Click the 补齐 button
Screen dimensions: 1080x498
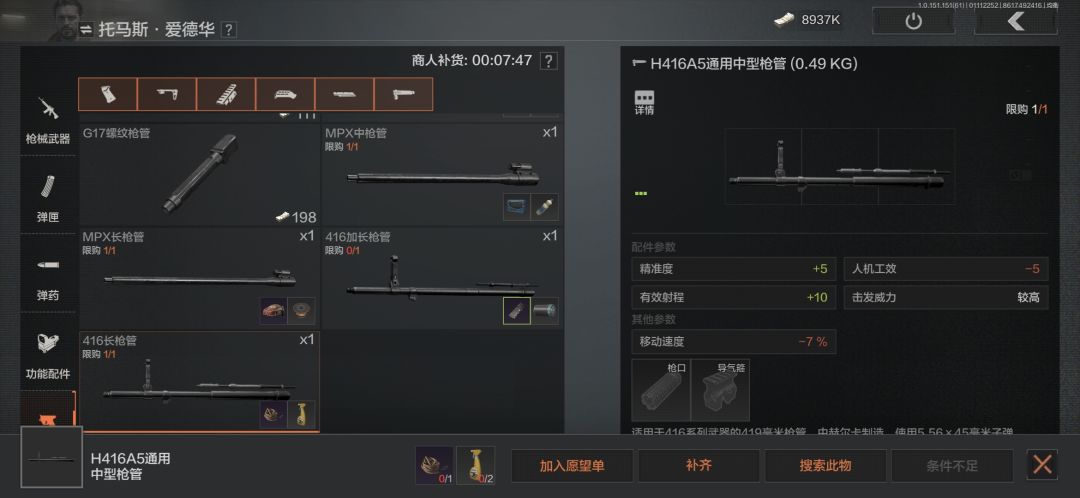(698, 466)
